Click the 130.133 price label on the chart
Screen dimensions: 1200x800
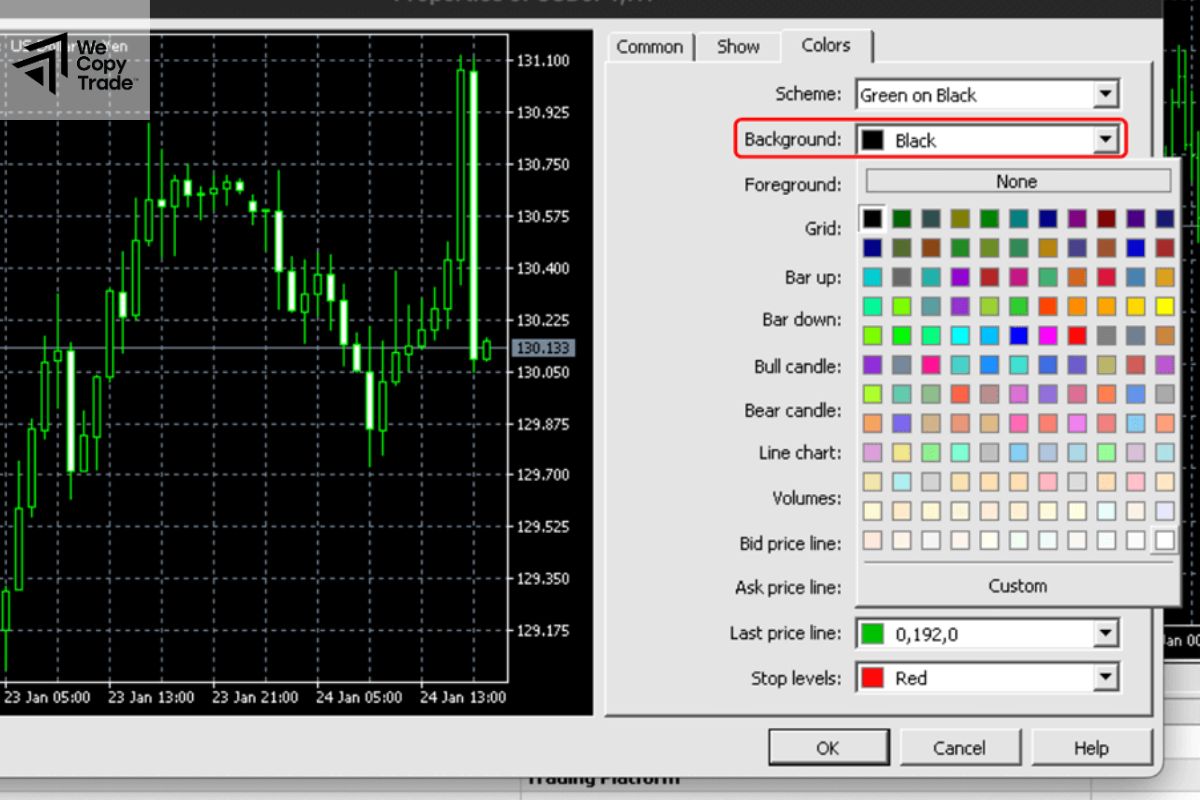click(x=545, y=348)
